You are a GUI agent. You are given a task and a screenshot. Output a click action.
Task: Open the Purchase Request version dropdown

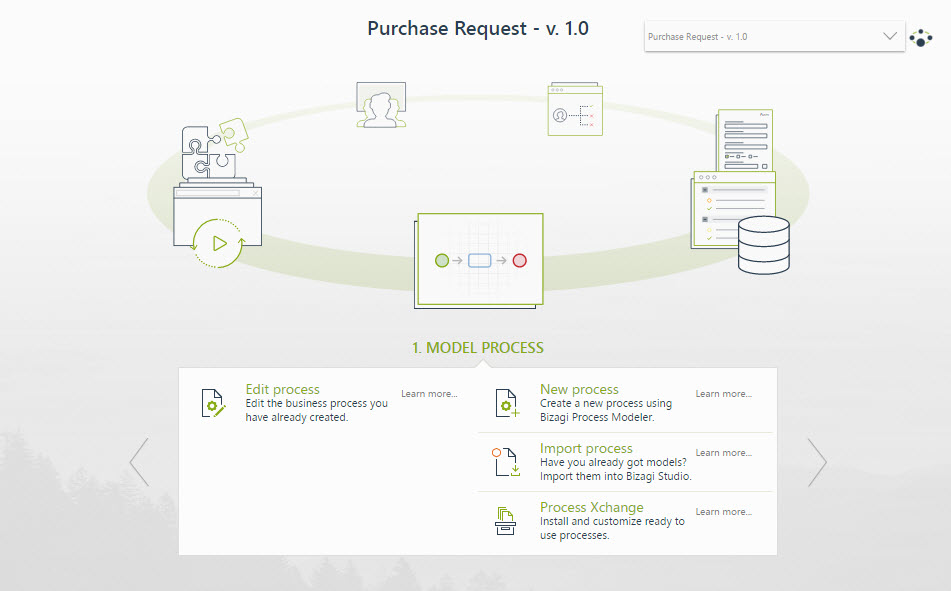[775, 36]
